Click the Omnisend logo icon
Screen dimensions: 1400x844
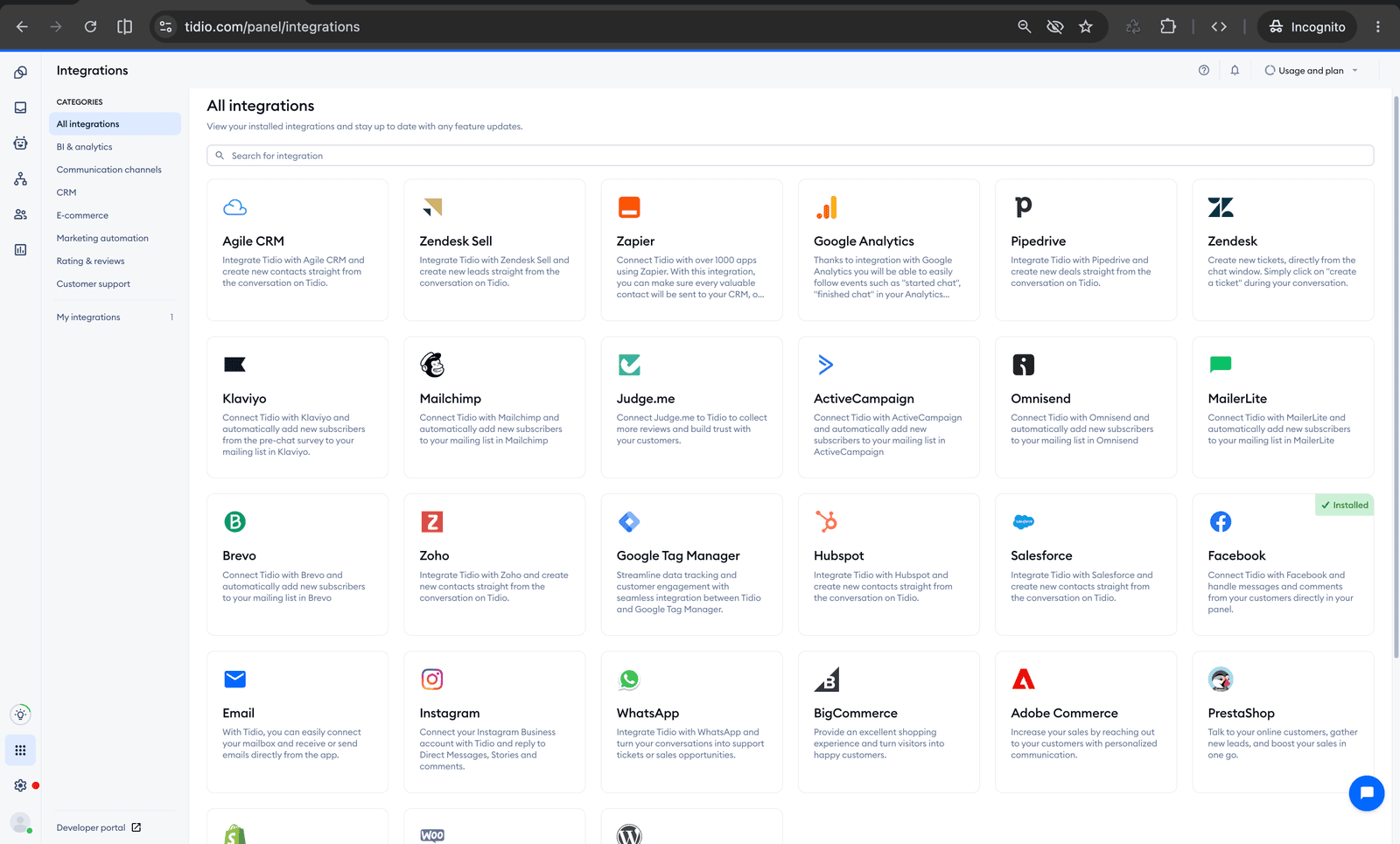coord(1023,365)
